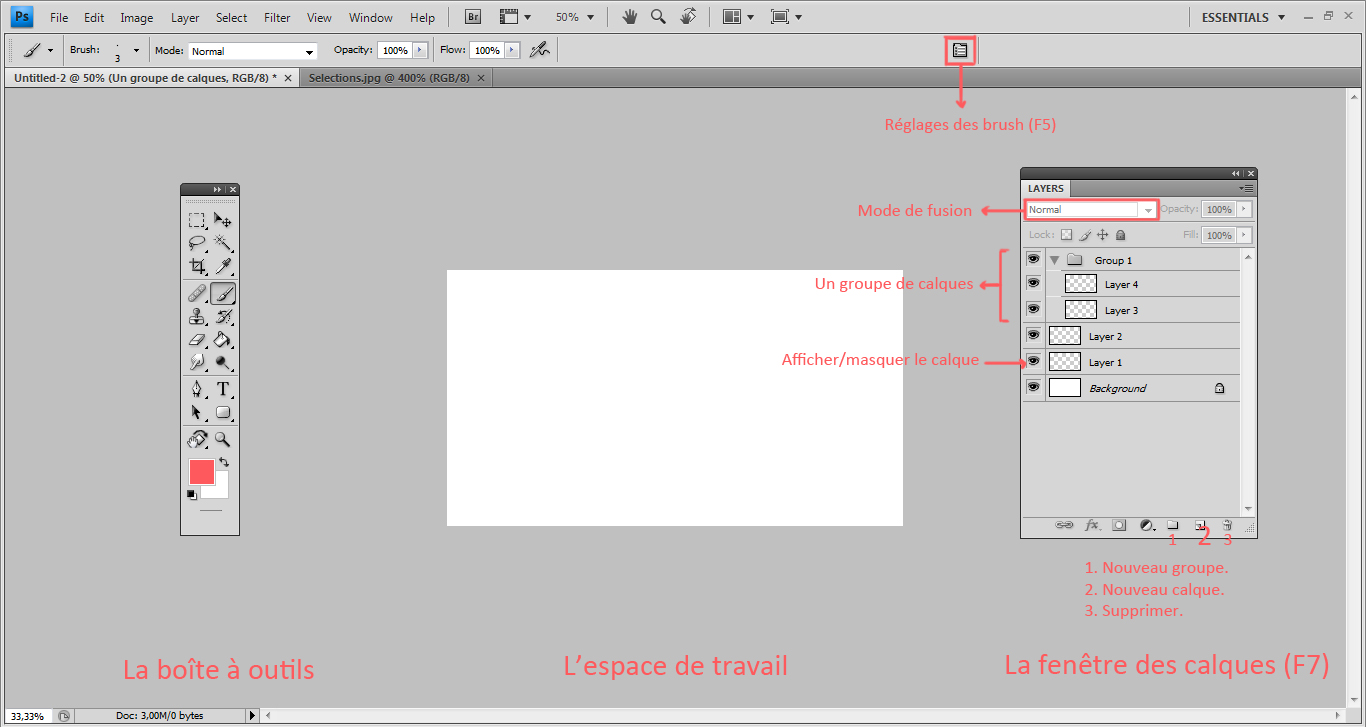Select the Magic Wand tool
This screenshot has height=727, width=1366.
tap(223, 243)
